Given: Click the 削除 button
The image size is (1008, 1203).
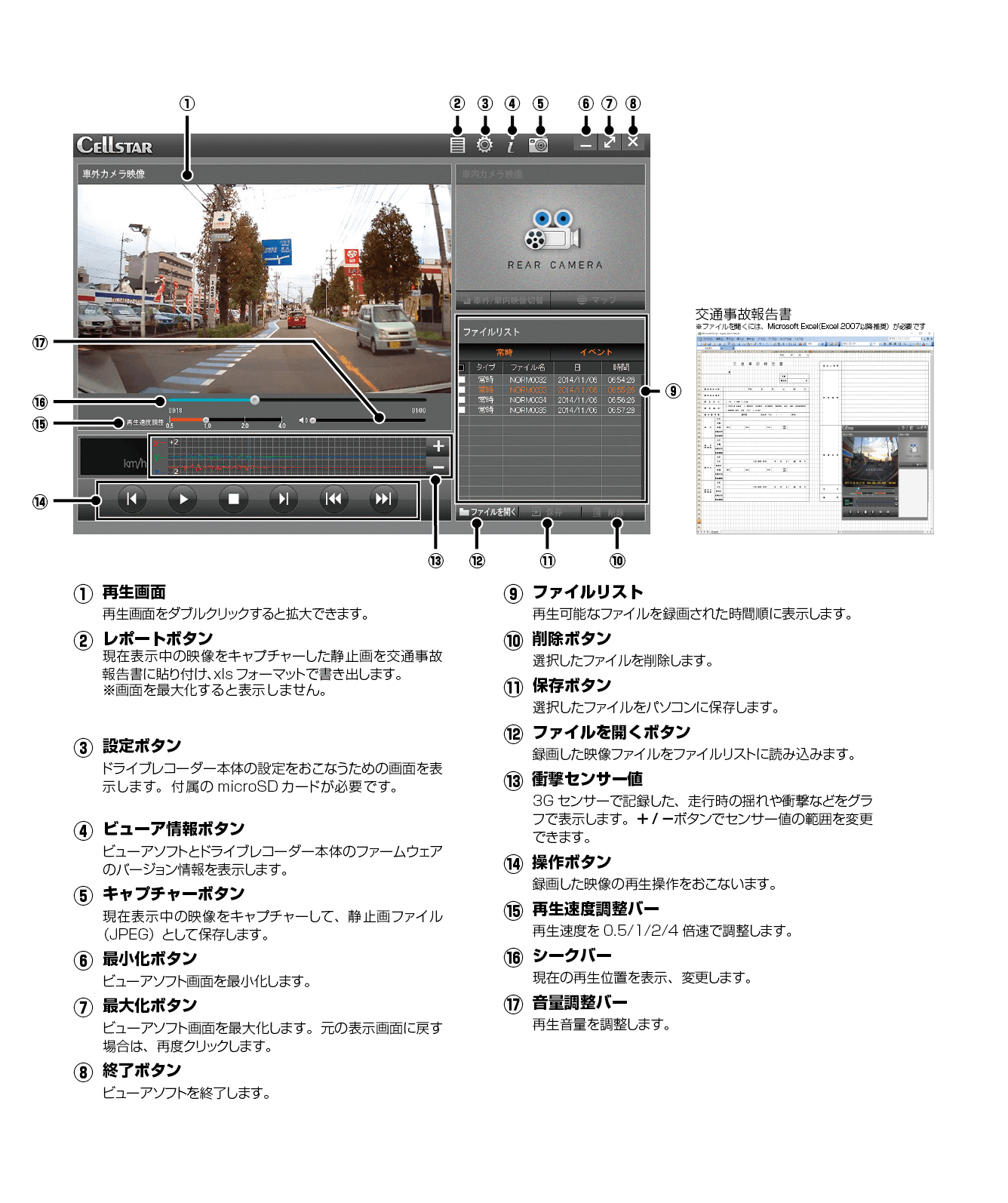Looking at the screenshot, I should tap(612, 512).
